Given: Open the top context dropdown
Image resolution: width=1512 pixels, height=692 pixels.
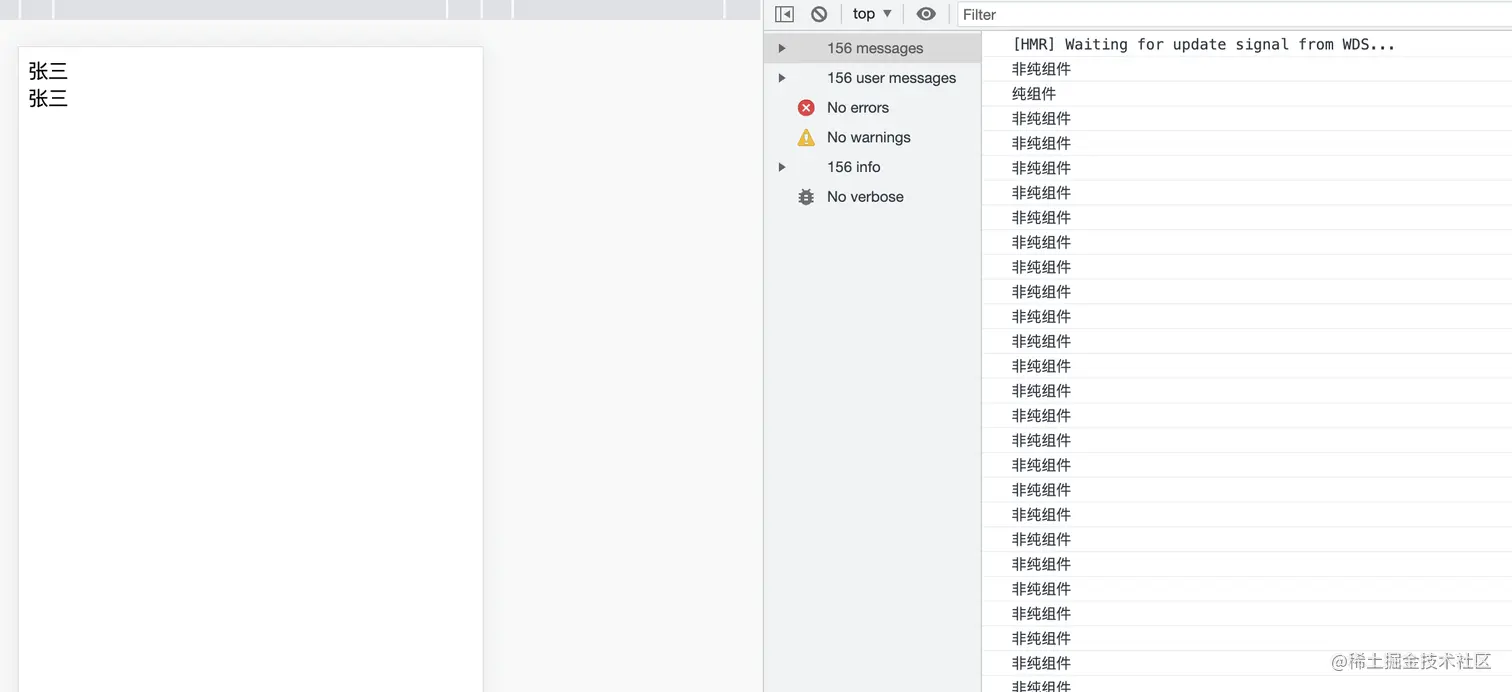Looking at the screenshot, I should [872, 14].
